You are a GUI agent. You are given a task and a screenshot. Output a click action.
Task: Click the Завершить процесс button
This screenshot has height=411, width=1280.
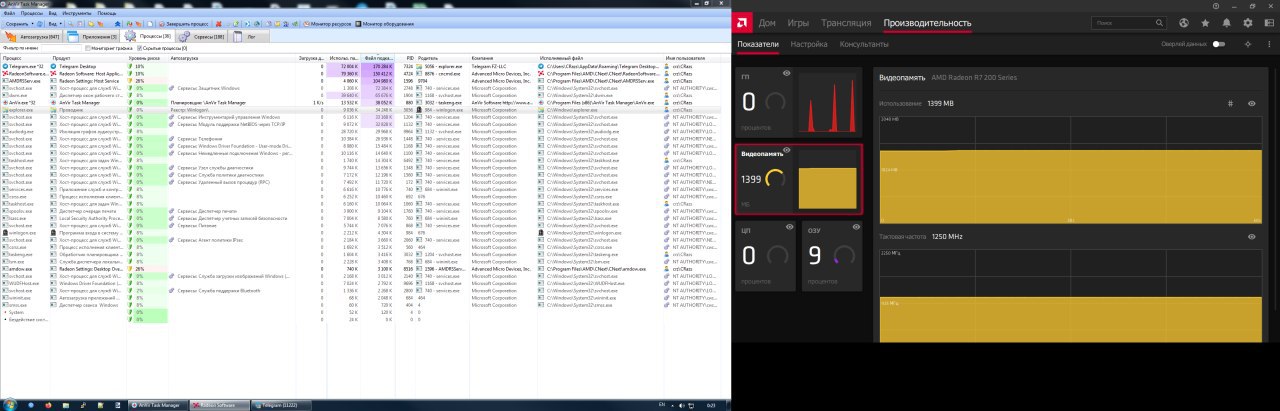pos(183,23)
